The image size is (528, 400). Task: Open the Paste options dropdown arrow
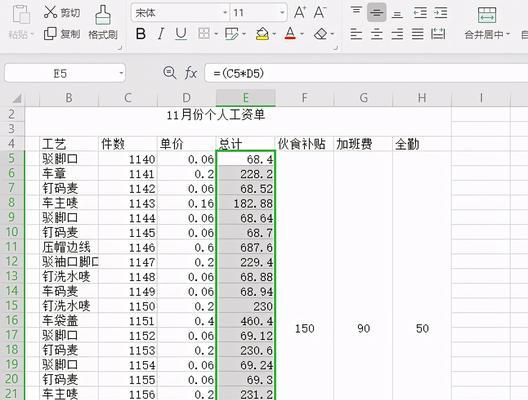[32, 34]
